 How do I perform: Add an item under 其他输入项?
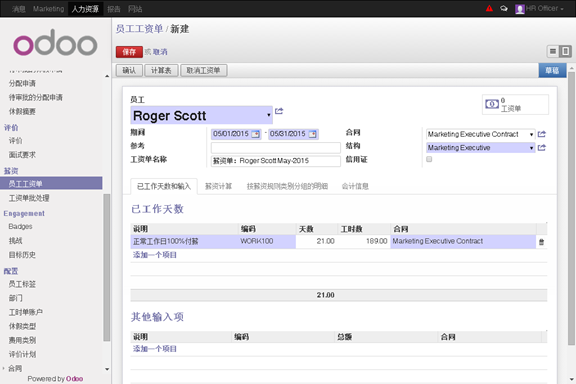click(x=155, y=349)
